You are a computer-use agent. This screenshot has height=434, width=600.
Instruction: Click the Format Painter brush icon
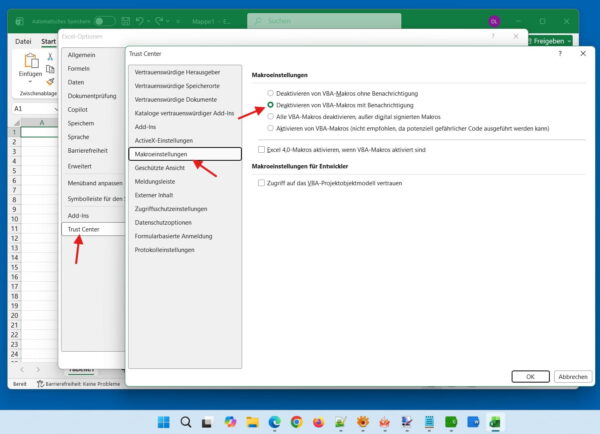50,82
